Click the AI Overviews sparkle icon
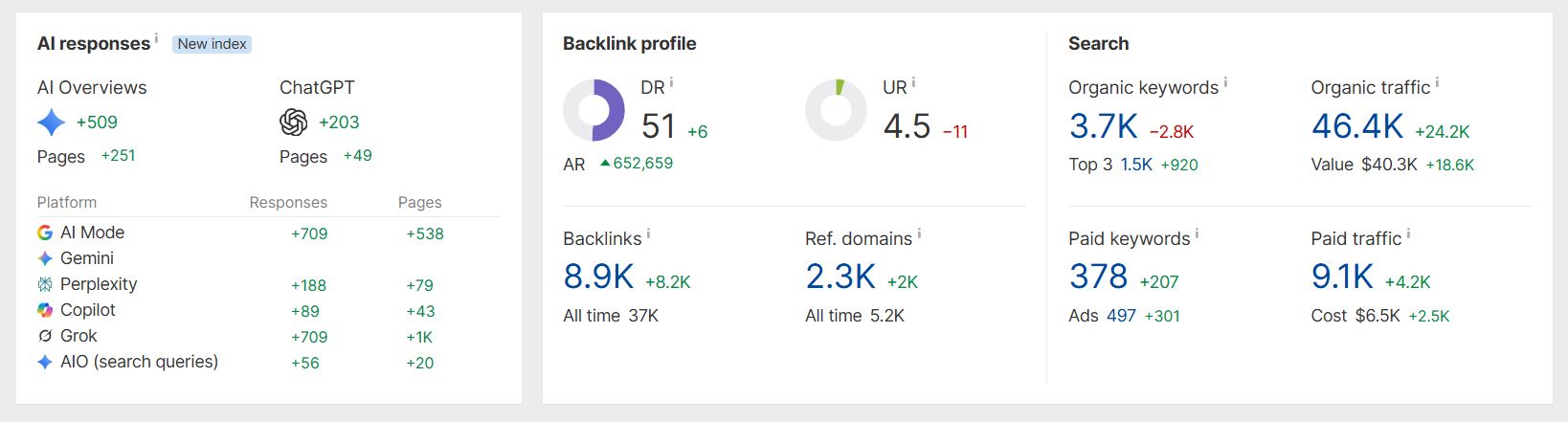 pos(51,122)
